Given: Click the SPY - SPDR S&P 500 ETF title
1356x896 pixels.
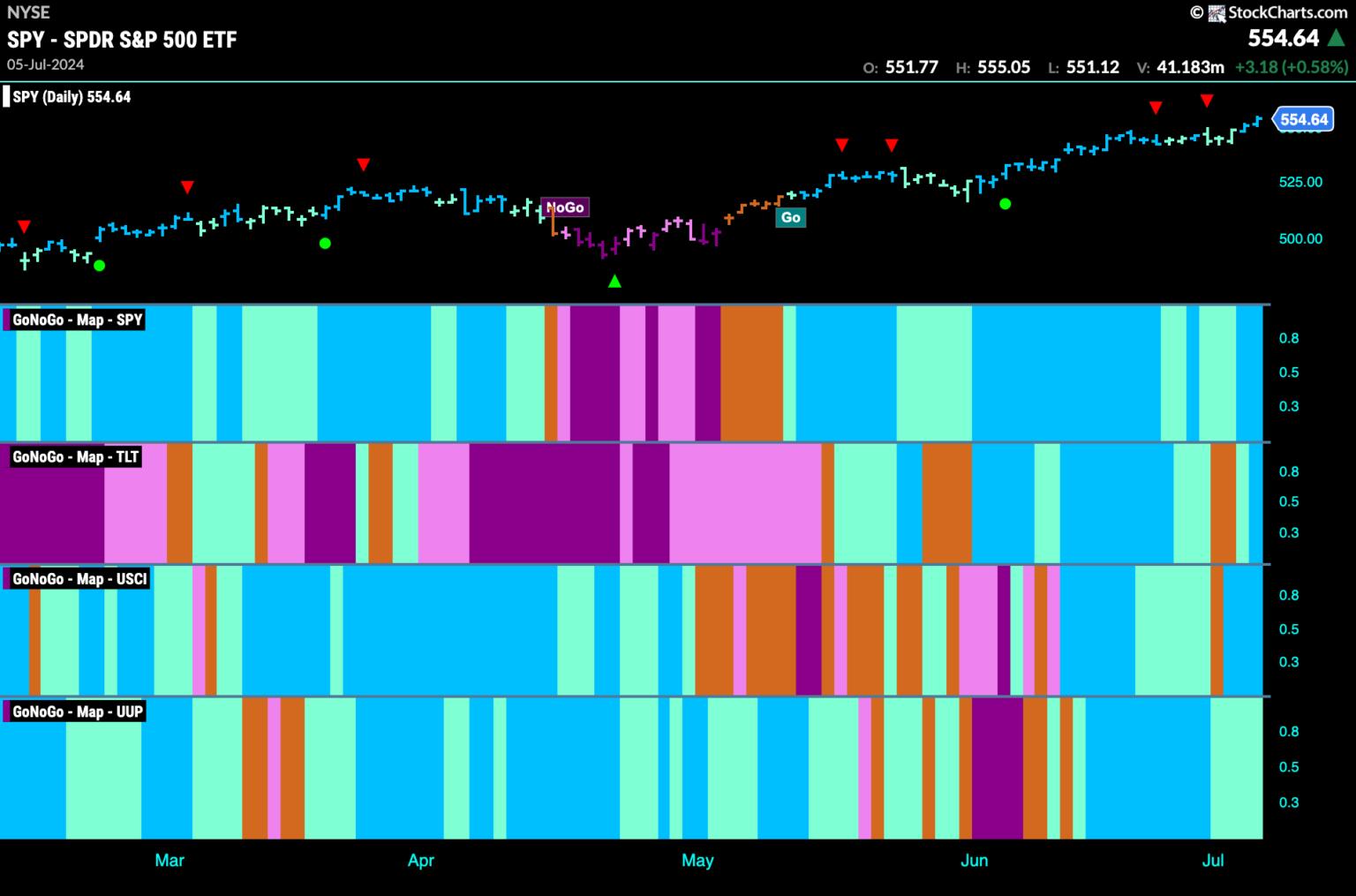Looking at the screenshot, I should 122,40.
